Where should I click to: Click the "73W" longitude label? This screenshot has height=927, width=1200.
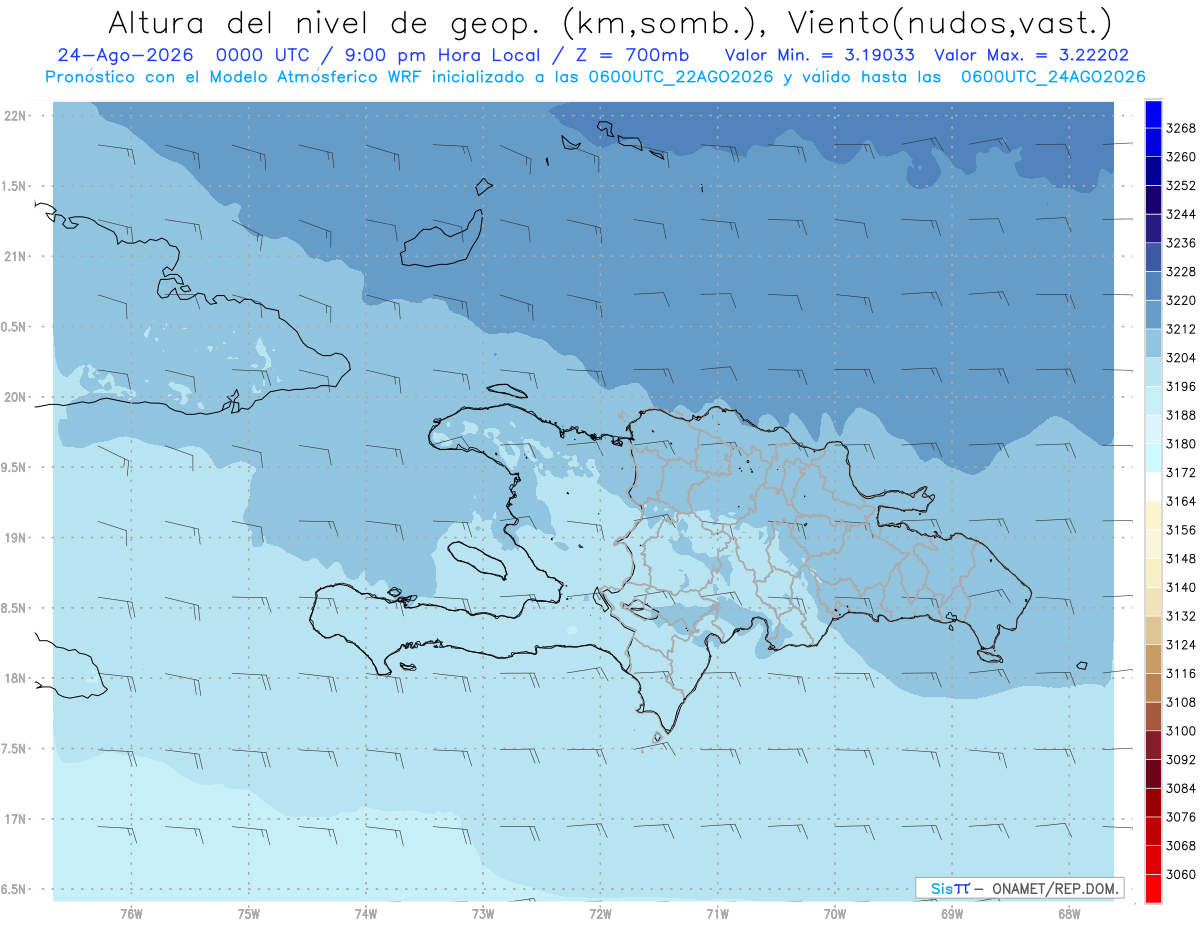pos(483,914)
